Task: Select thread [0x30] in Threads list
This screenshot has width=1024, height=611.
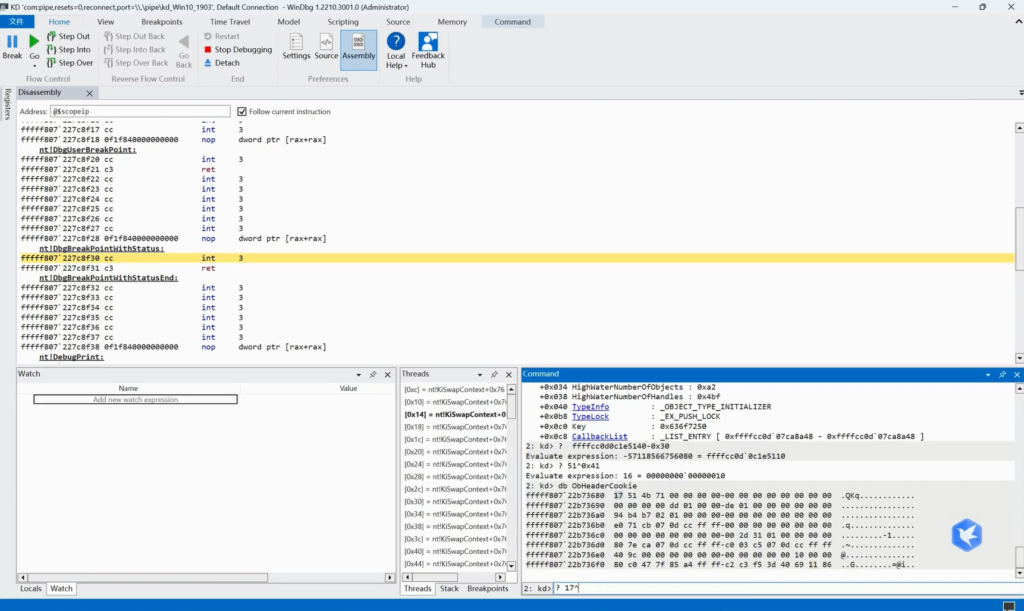Action: pos(455,502)
